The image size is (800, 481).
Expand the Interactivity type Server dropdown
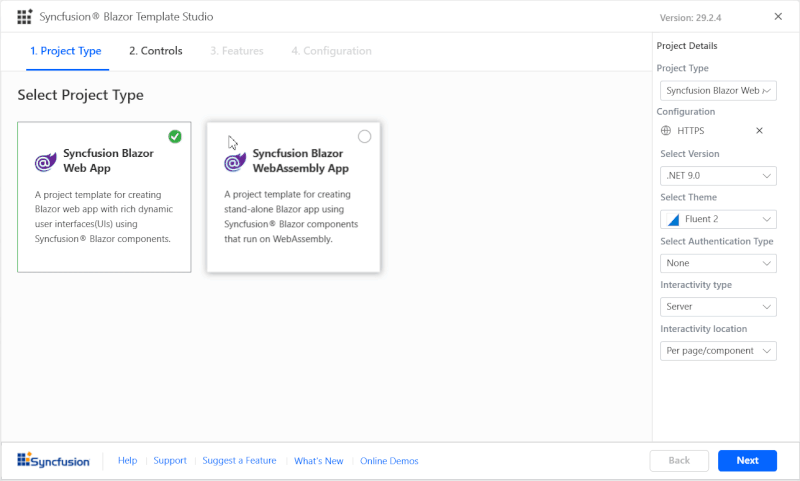[x=718, y=307]
